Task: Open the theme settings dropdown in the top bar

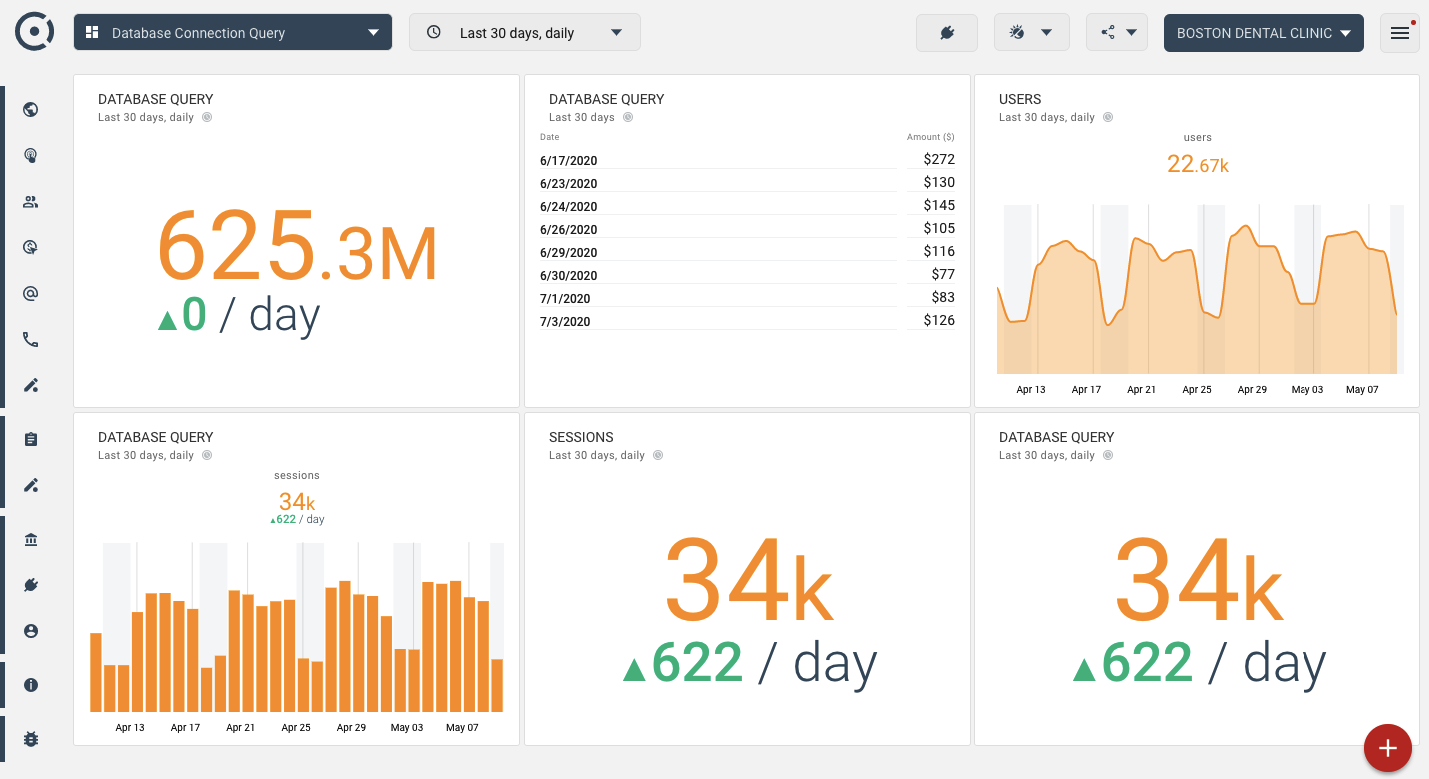Action: [1031, 33]
